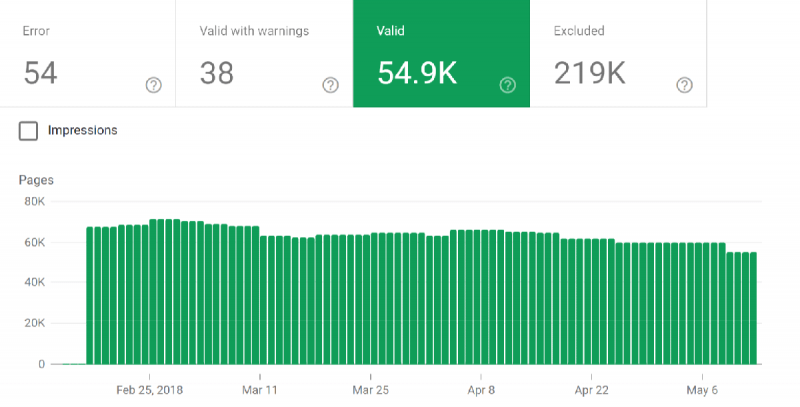
Task: Click the last bar in the chart
Action: click(x=753, y=308)
